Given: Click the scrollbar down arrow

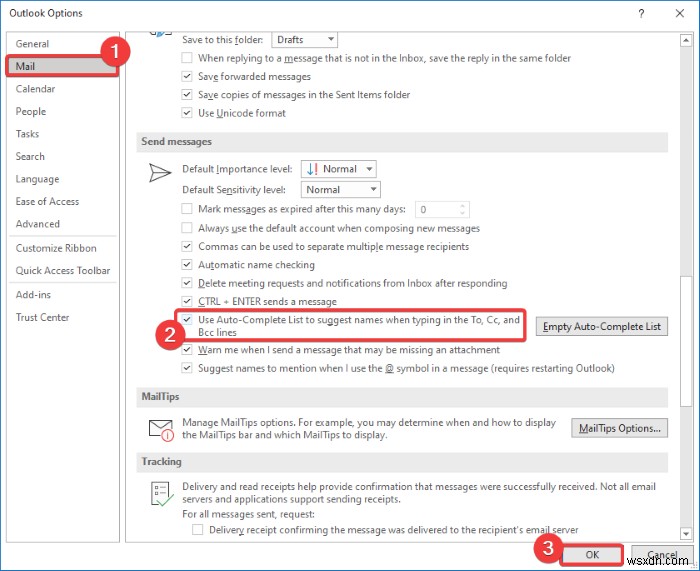Looking at the screenshot, I should tap(686, 533).
